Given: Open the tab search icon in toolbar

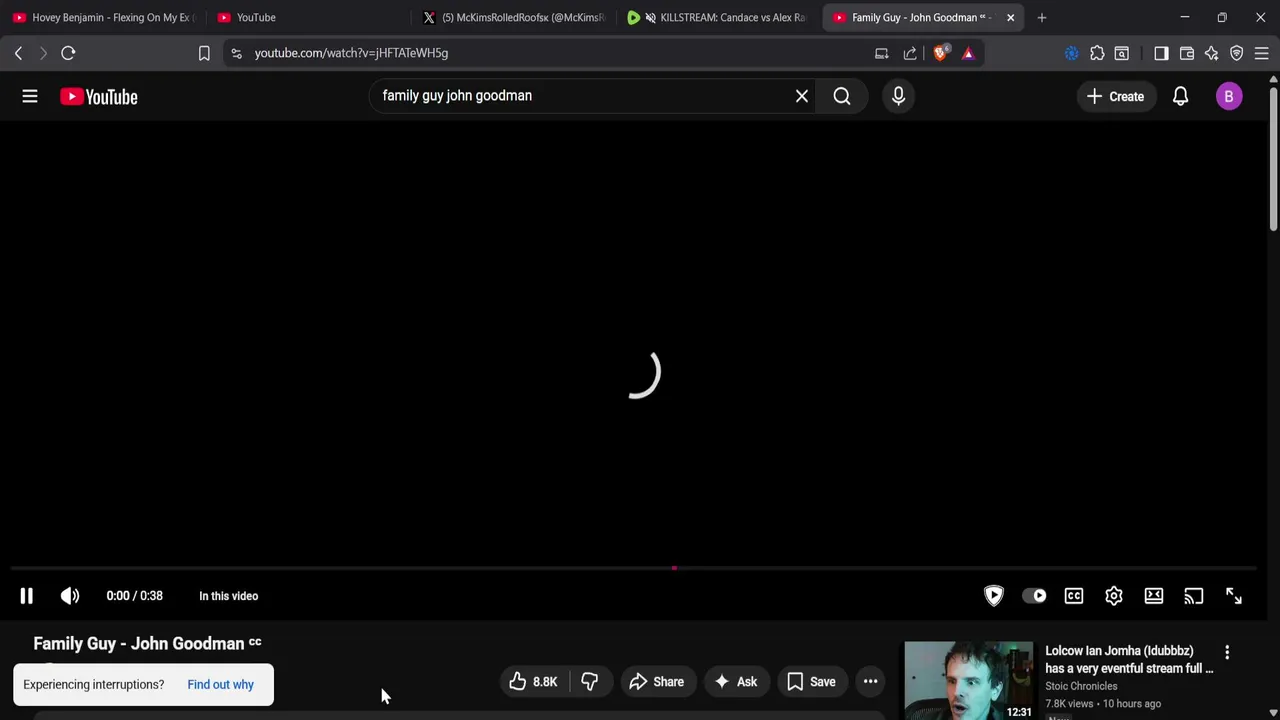Looking at the screenshot, I should point(1122,53).
